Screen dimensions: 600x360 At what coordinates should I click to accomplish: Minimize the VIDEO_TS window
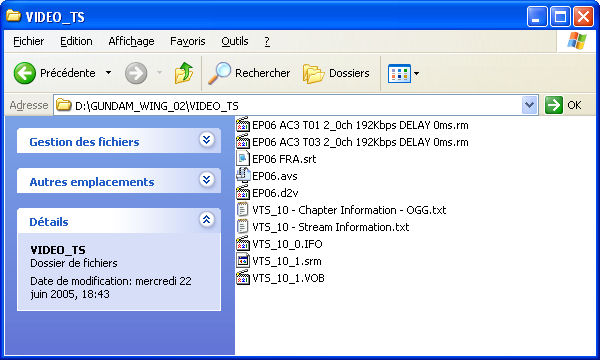(537, 17)
